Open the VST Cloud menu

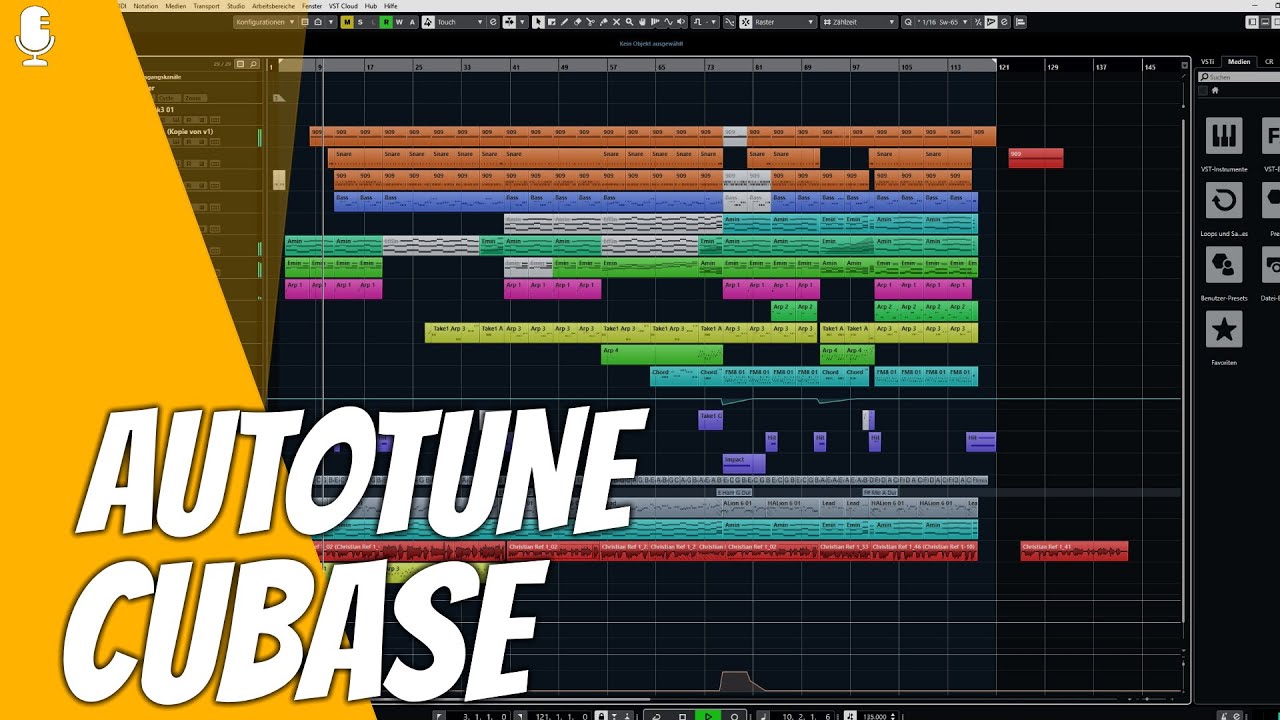(343, 5)
